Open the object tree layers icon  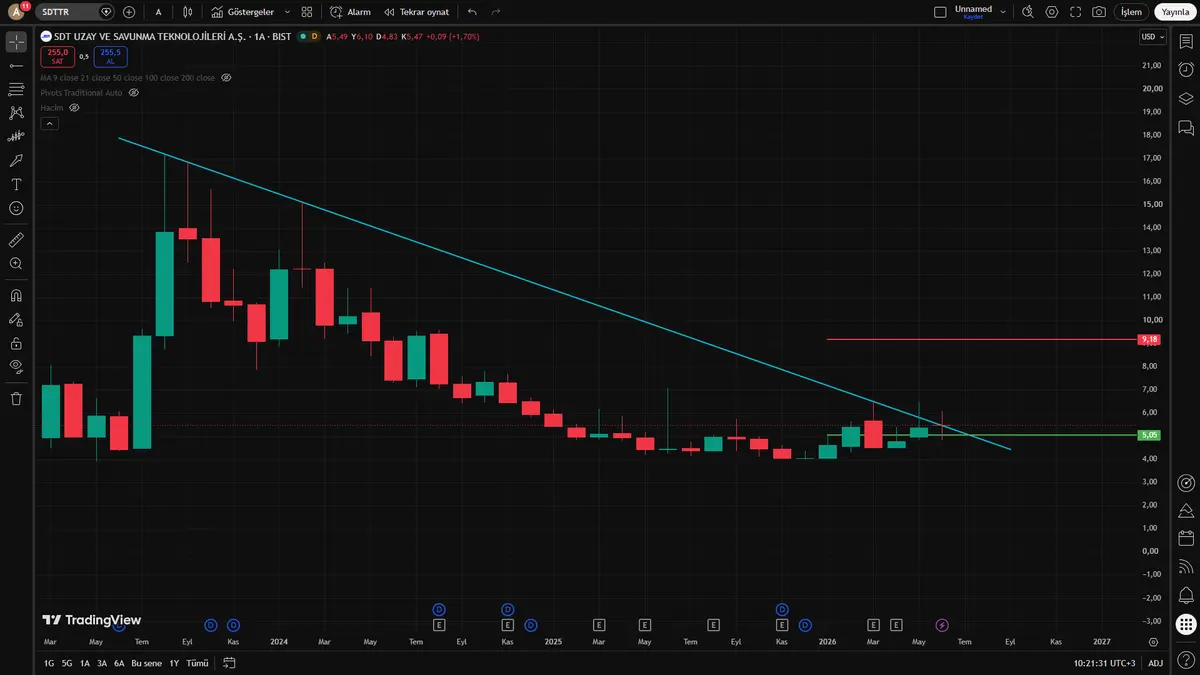1186,99
